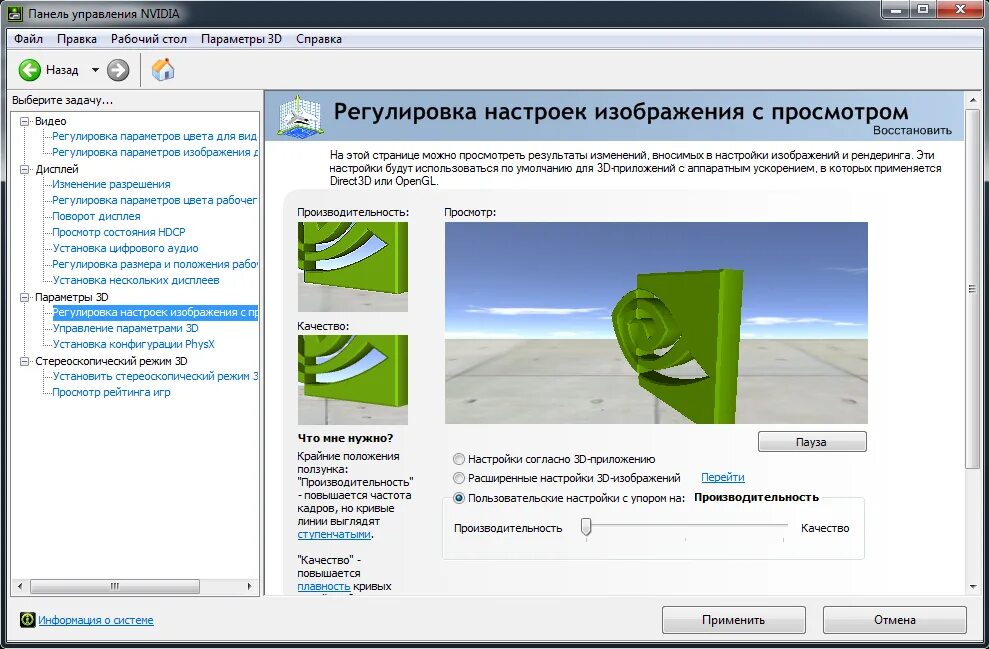This screenshot has height=649, width=989.
Task: Click the green Back arrow icon
Action: 30,70
